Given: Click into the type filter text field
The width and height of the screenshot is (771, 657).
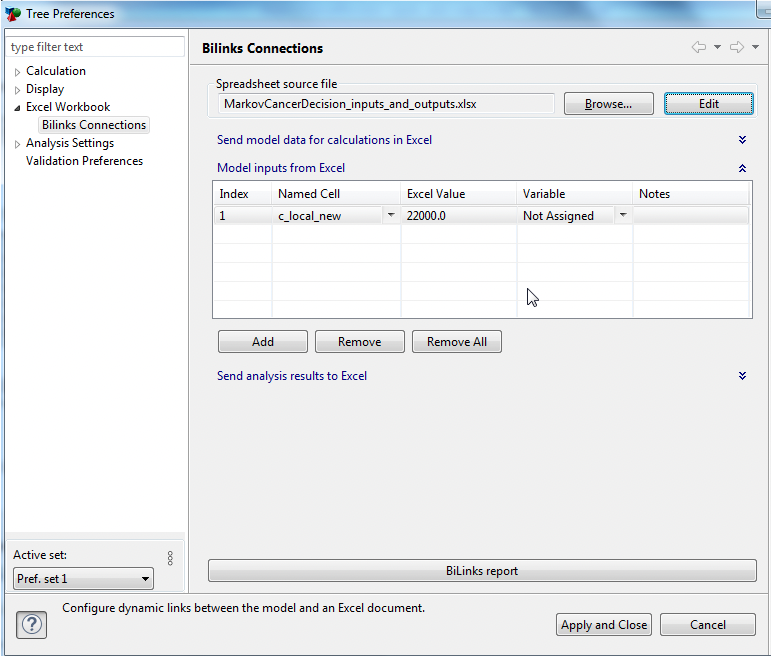Looking at the screenshot, I should tap(96, 47).
